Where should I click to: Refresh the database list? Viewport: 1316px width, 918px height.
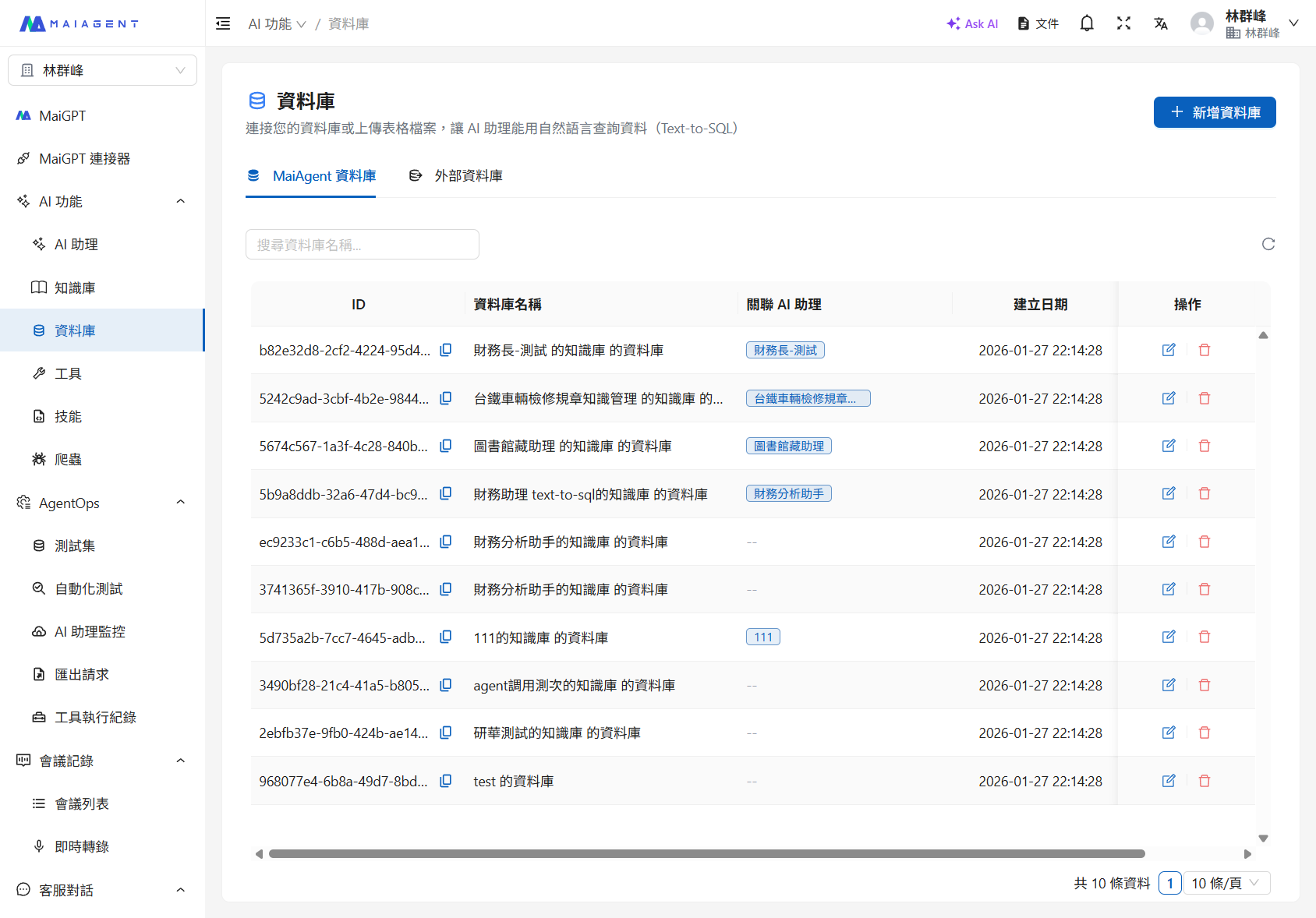pyautogui.click(x=1268, y=244)
